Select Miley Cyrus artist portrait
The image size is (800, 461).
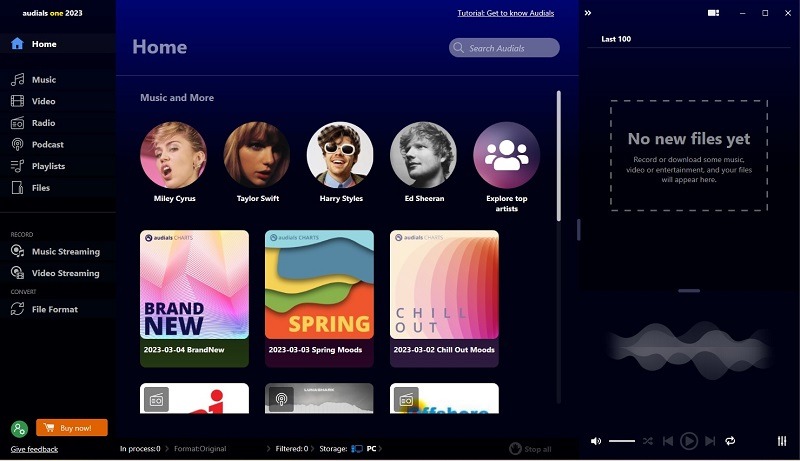click(173, 155)
